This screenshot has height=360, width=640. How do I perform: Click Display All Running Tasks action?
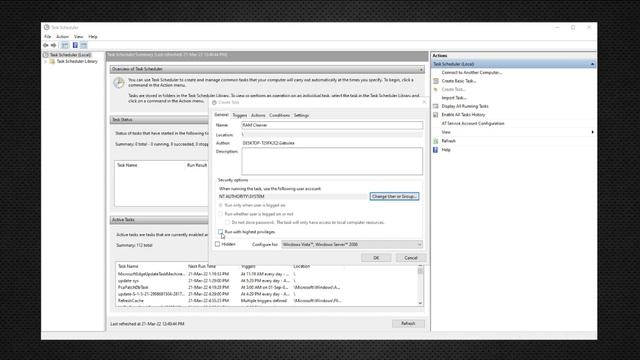(465, 106)
